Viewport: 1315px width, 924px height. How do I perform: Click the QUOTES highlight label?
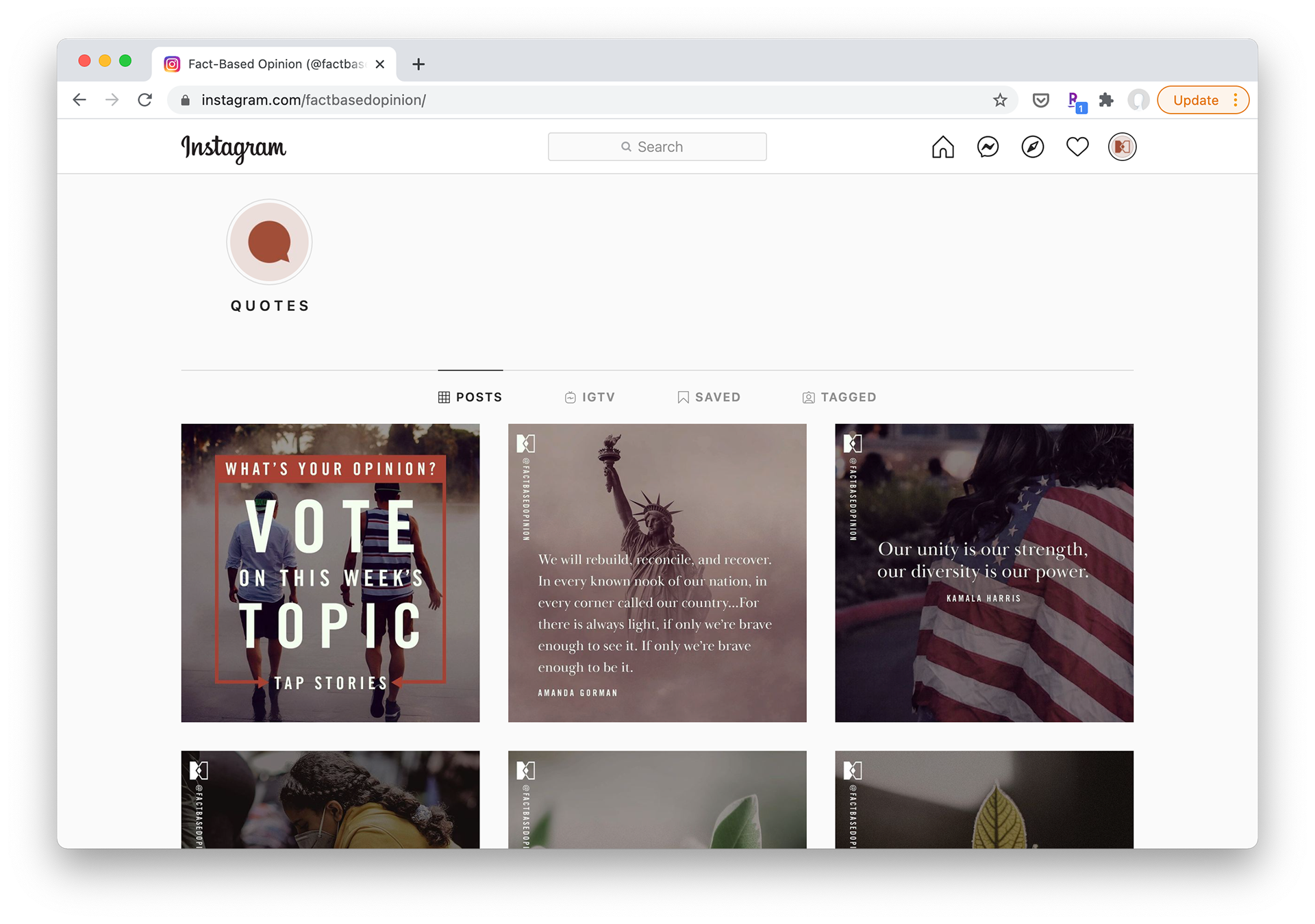coord(270,305)
